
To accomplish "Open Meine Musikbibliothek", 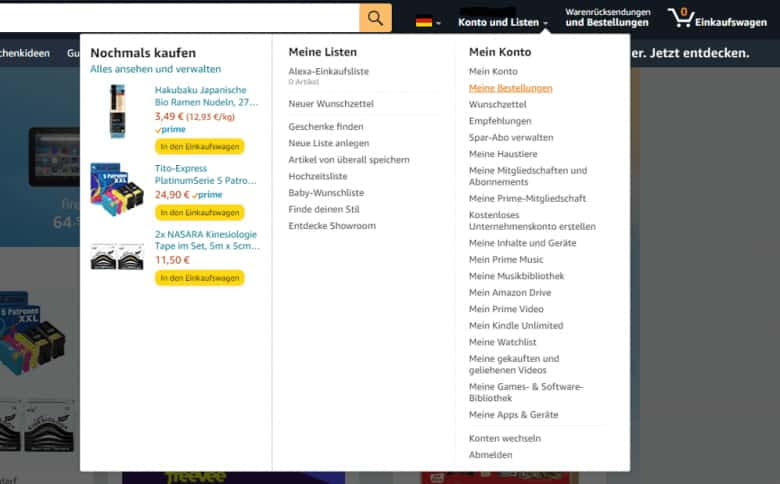I will (516, 276).
